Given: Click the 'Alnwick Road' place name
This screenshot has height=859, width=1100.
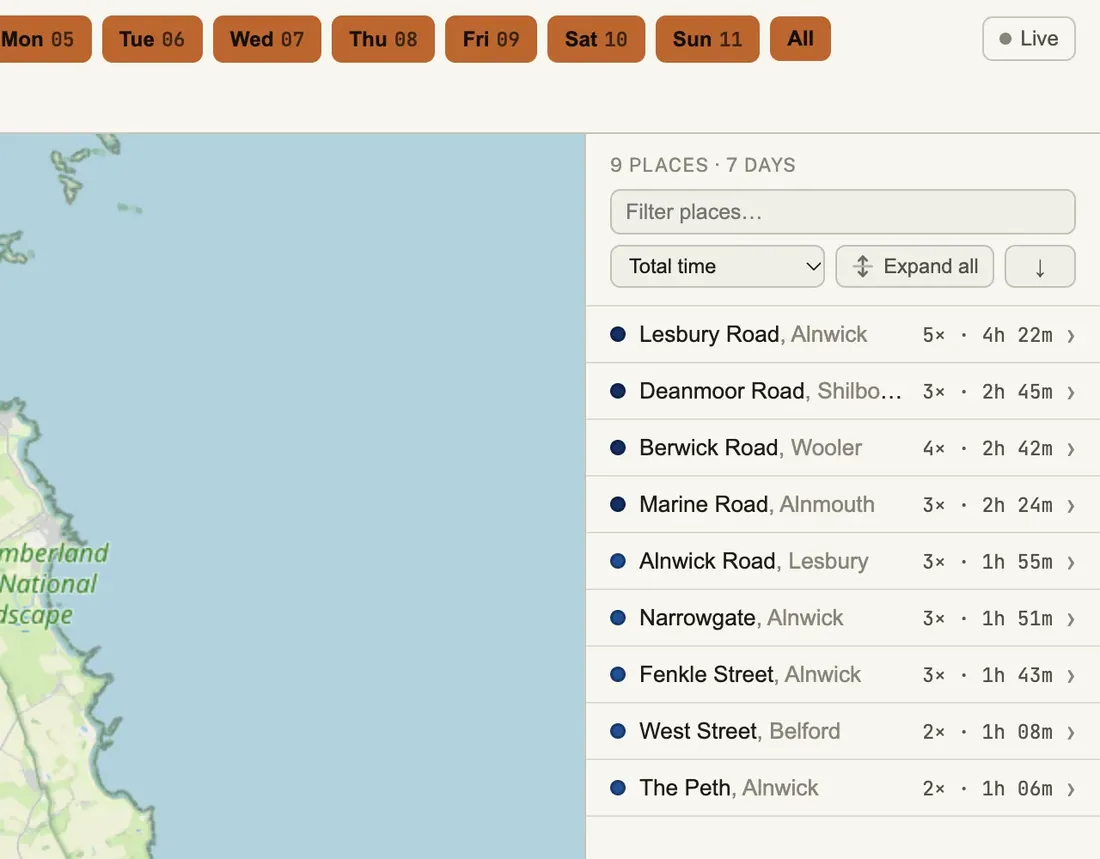Looking at the screenshot, I should (x=707, y=561).
